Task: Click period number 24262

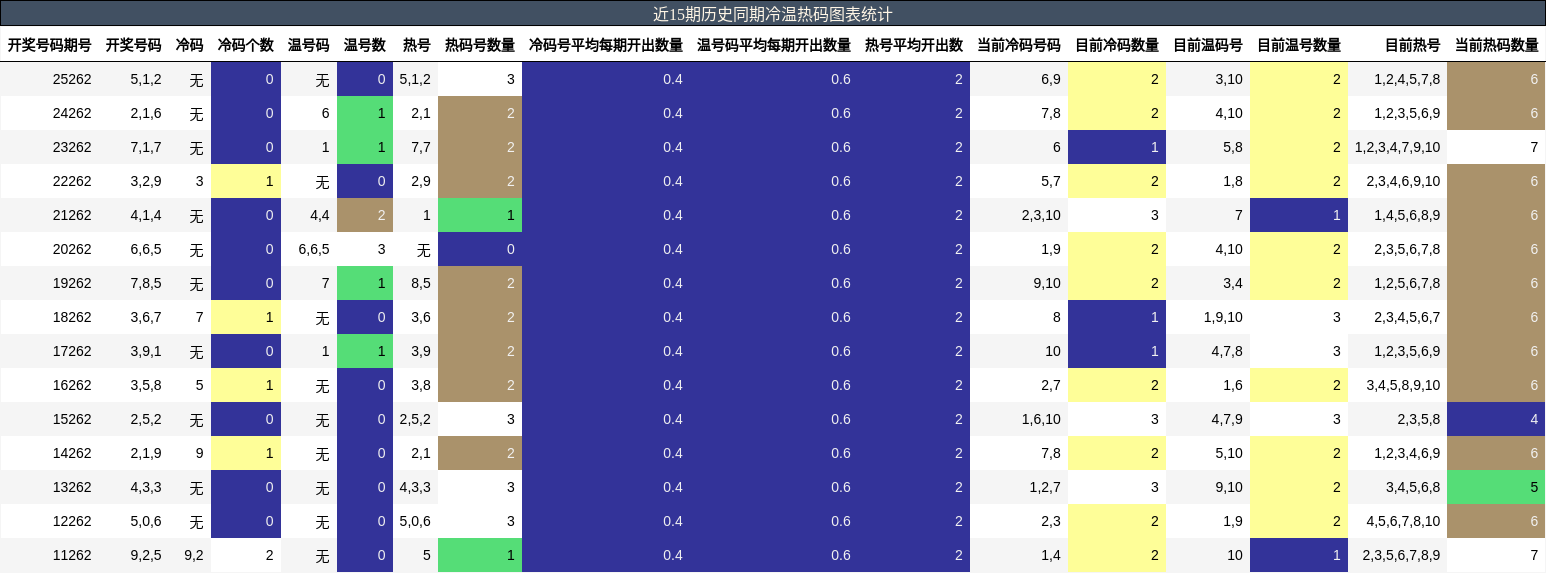Action: [72, 113]
